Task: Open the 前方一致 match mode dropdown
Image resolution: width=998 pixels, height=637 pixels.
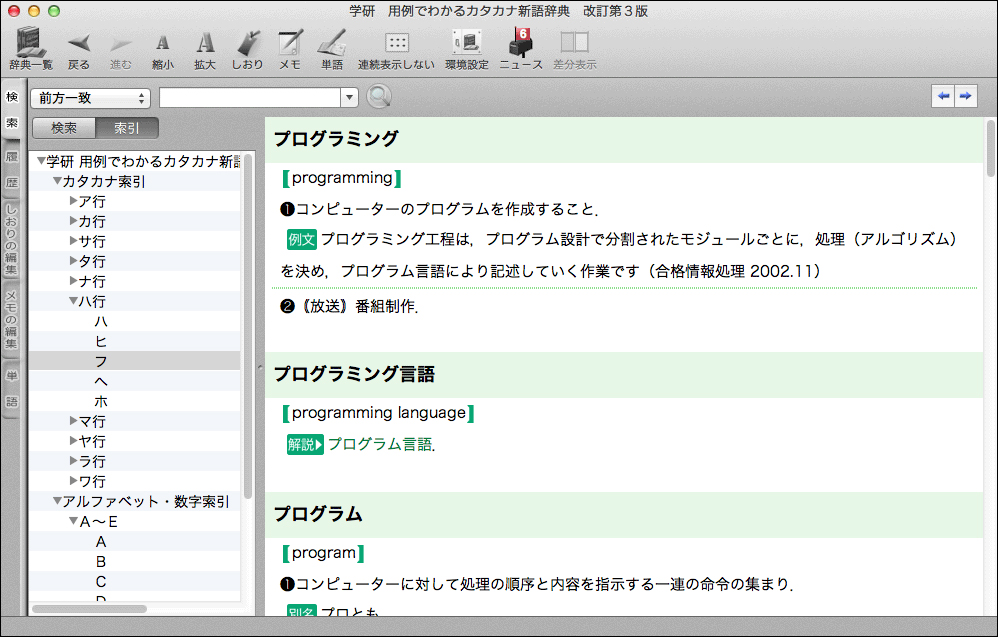Action: [x=90, y=98]
